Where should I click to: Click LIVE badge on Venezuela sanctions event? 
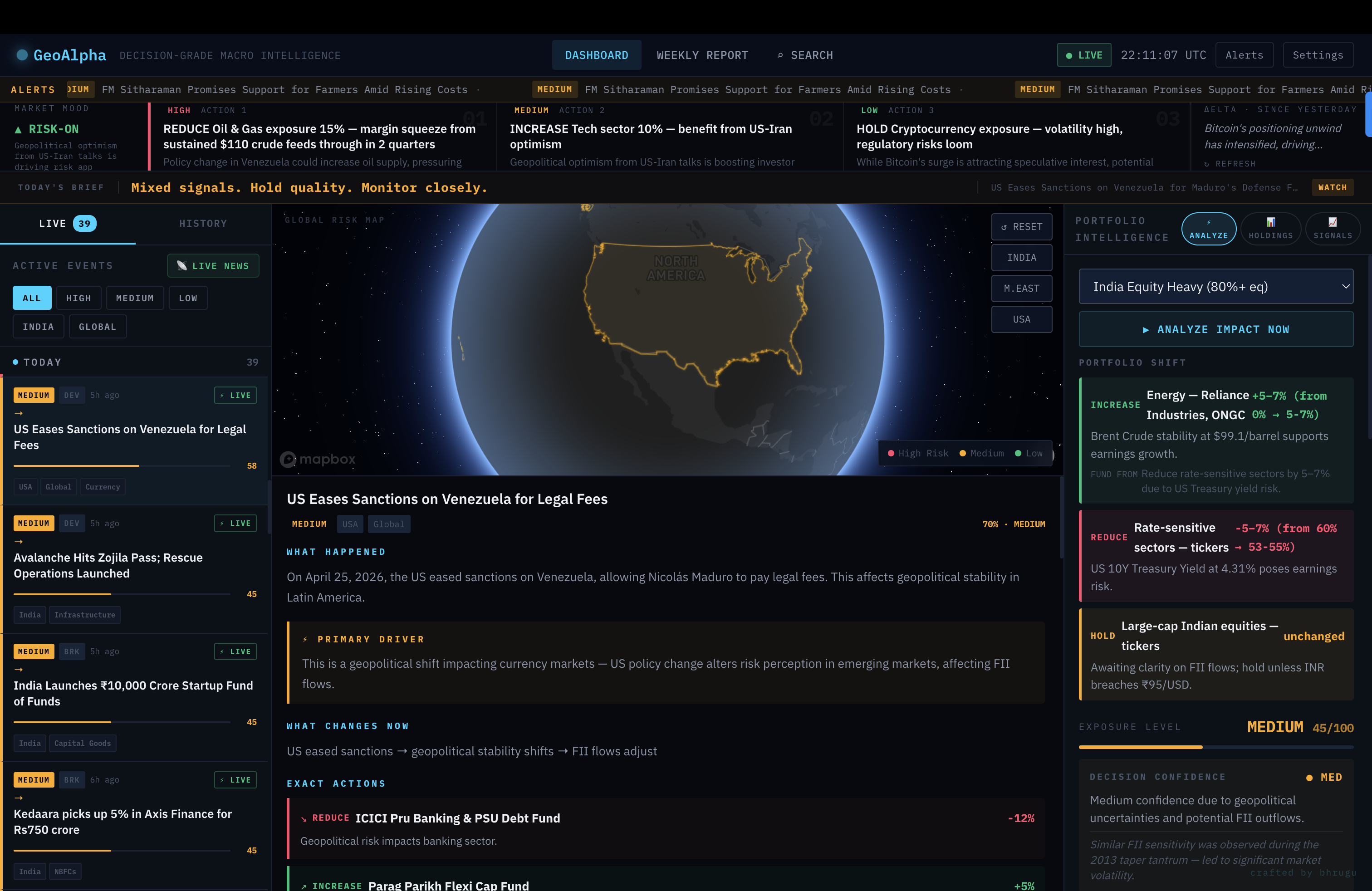point(235,395)
